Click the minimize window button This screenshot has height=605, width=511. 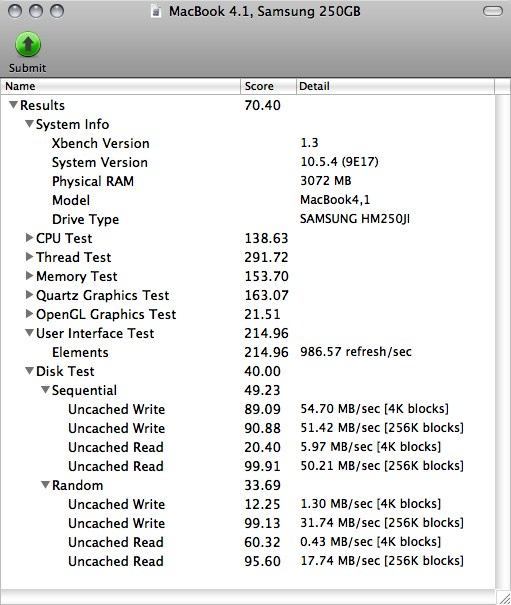(x=36, y=11)
